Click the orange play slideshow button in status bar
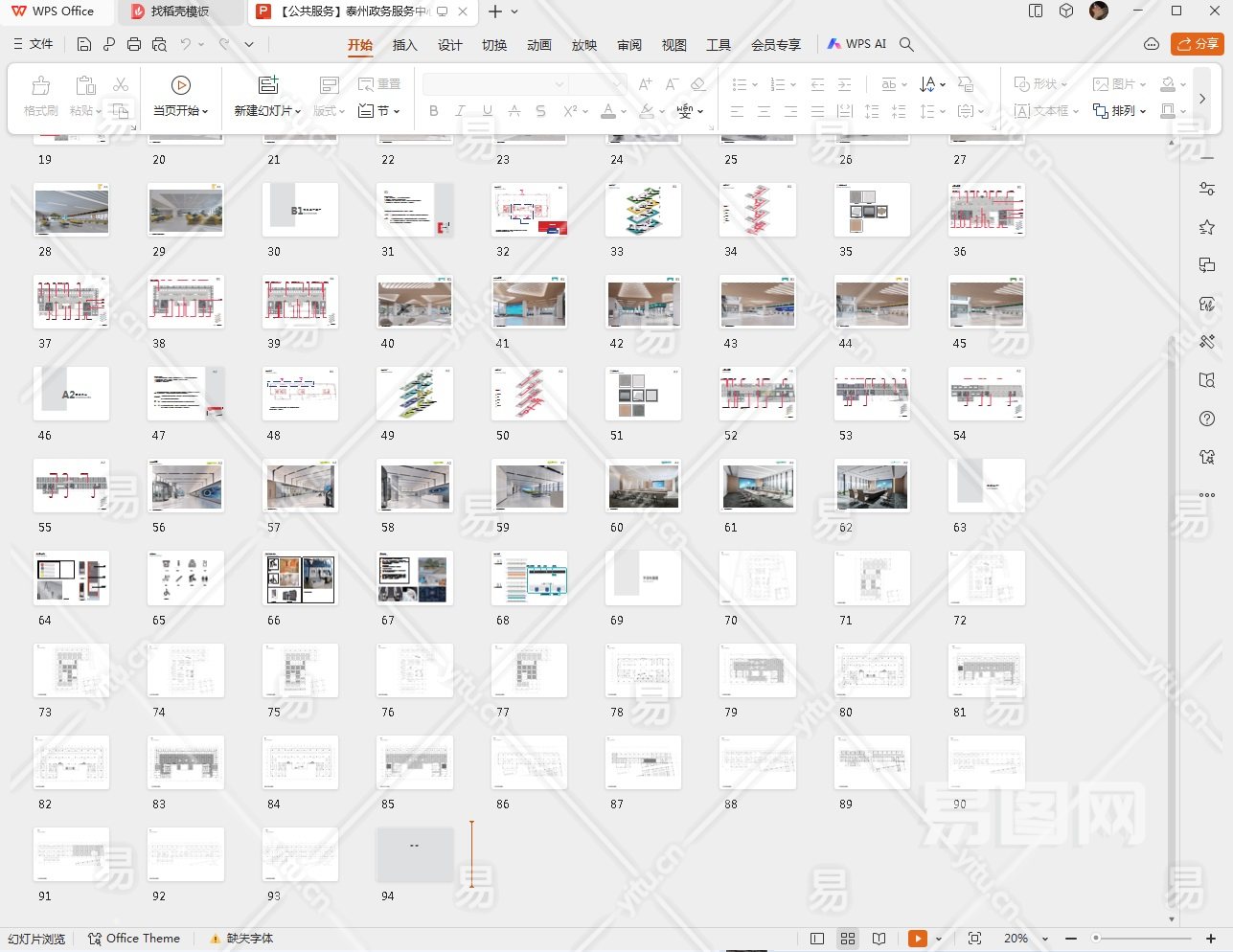The height and width of the screenshot is (952, 1233). tap(917, 939)
